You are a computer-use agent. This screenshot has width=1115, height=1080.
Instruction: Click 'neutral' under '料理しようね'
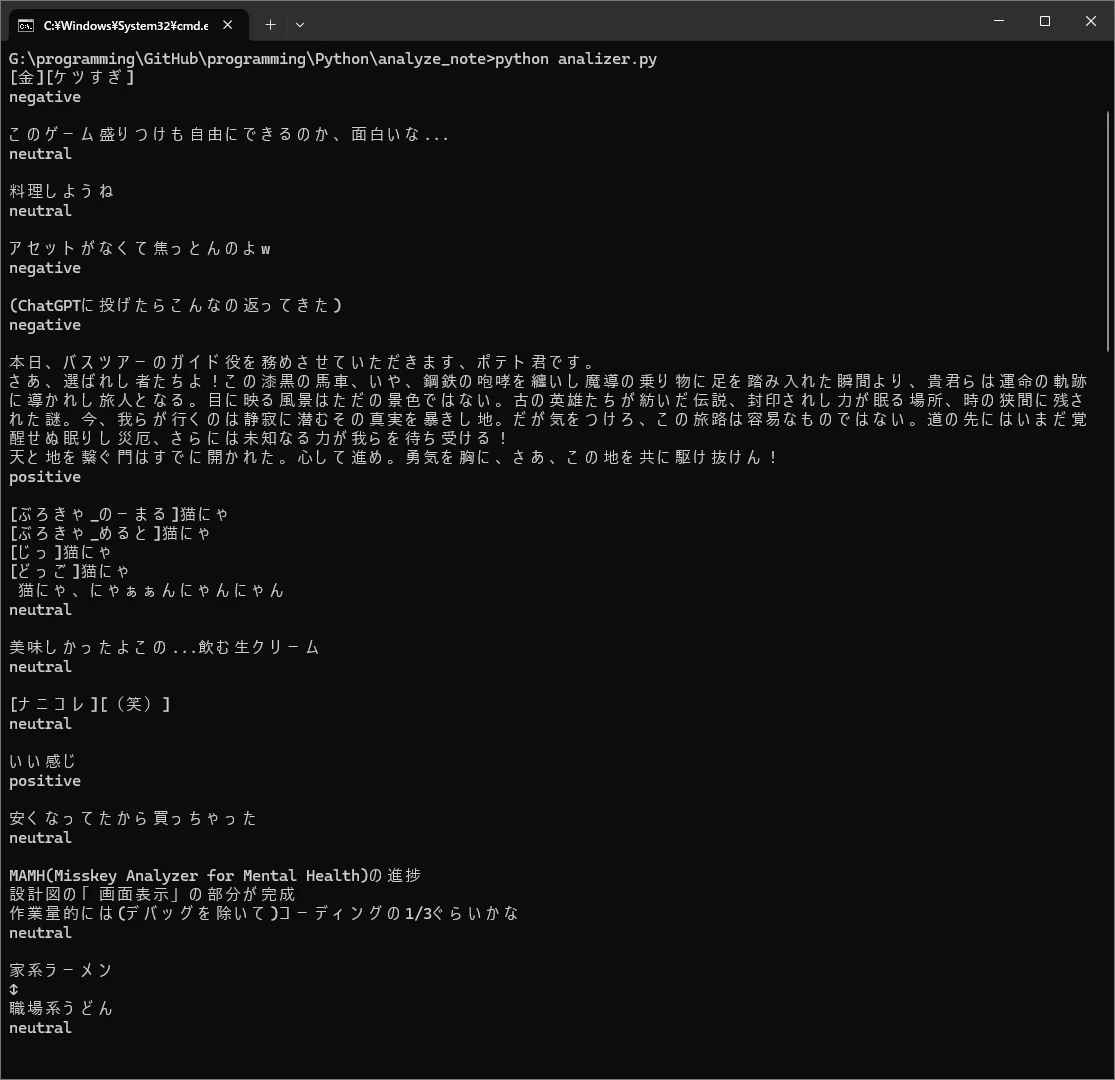tap(41, 210)
